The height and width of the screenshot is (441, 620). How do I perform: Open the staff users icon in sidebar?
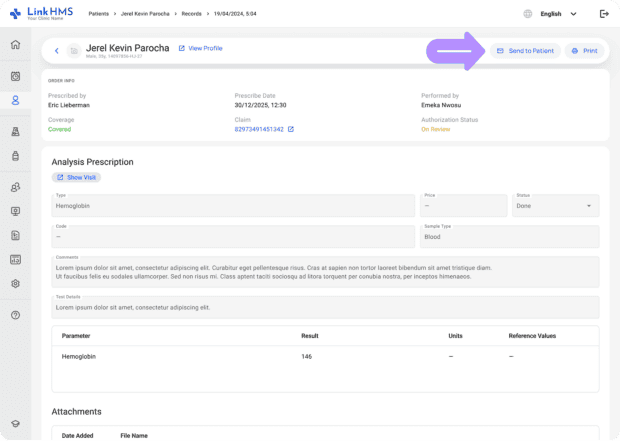(x=15, y=187)
